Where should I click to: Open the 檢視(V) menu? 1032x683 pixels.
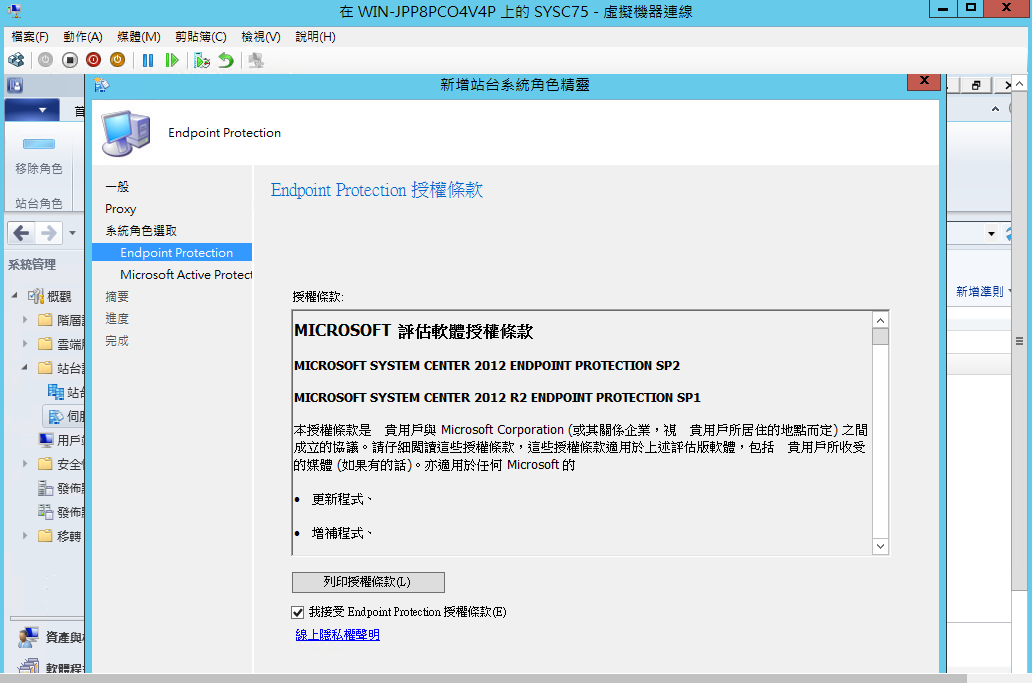click(261, 37)
